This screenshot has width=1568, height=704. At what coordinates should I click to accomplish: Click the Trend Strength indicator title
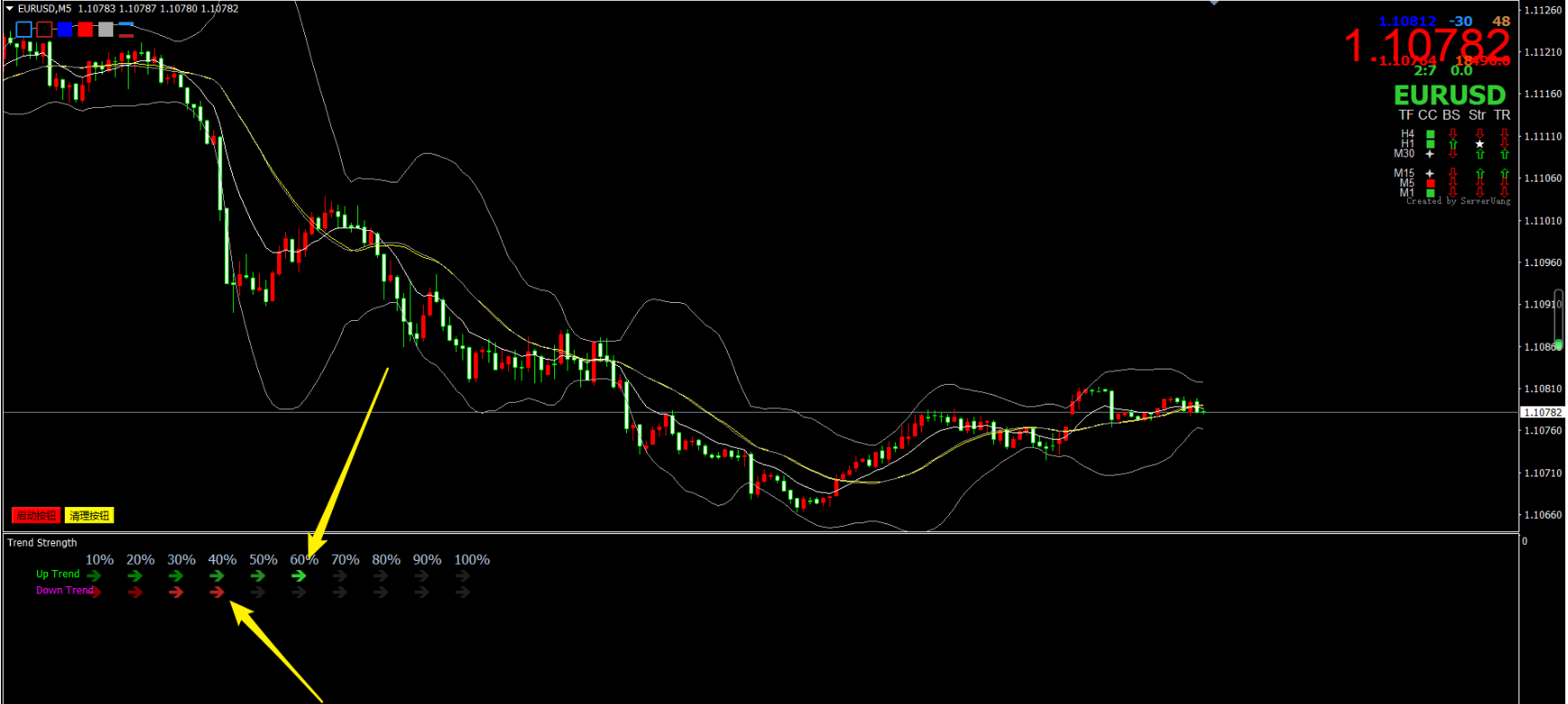(42, 543)
